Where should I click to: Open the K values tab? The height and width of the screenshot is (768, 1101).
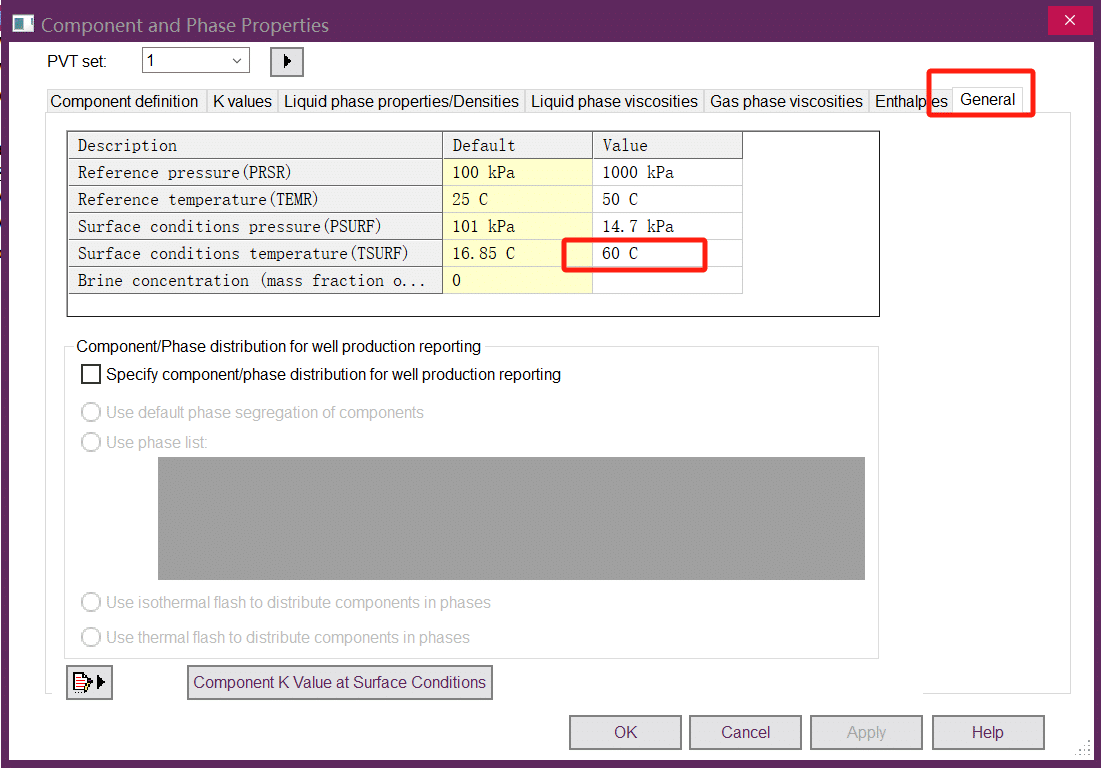click(242, 101)
